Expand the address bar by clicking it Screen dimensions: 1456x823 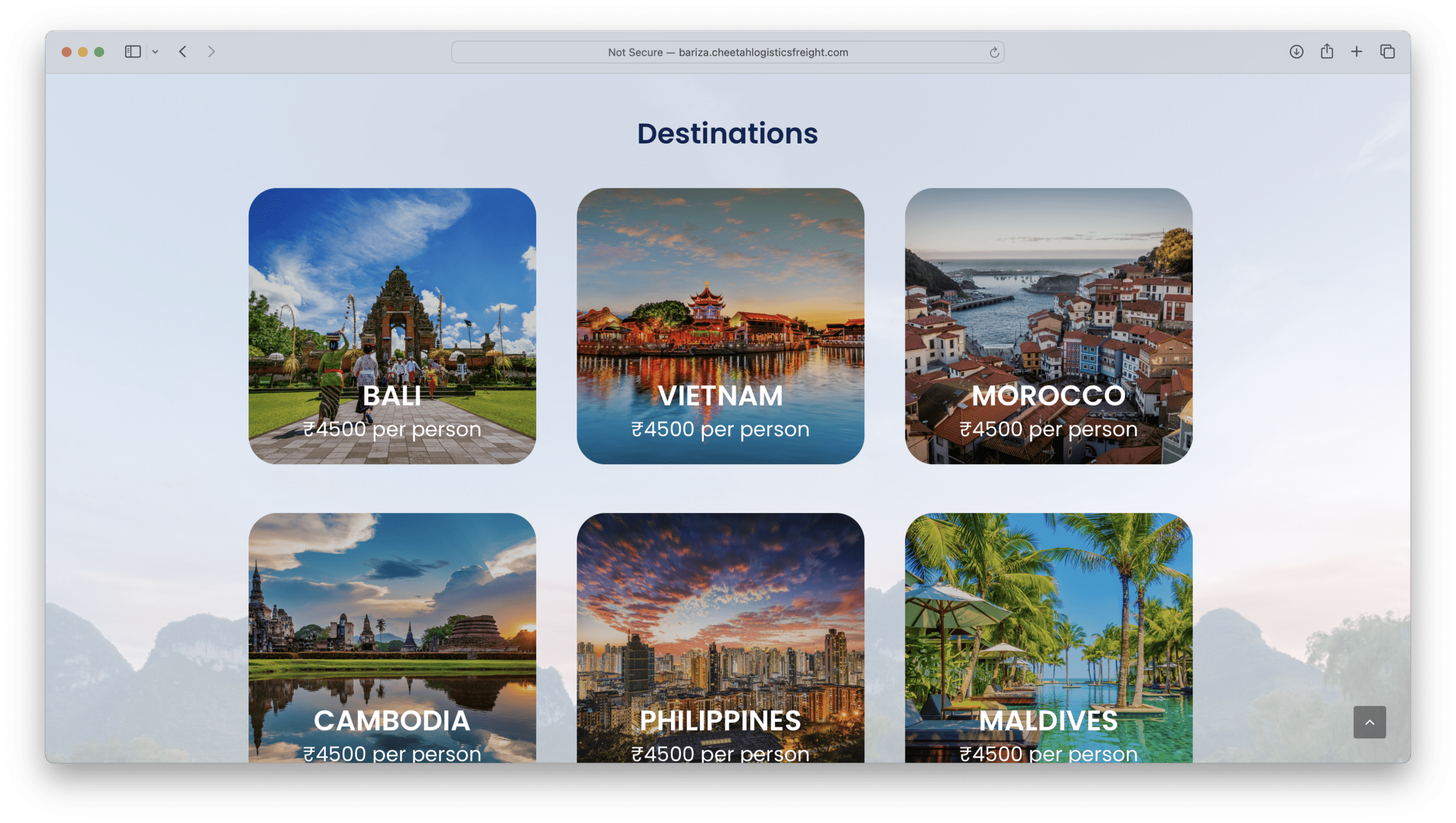point(728,52)
